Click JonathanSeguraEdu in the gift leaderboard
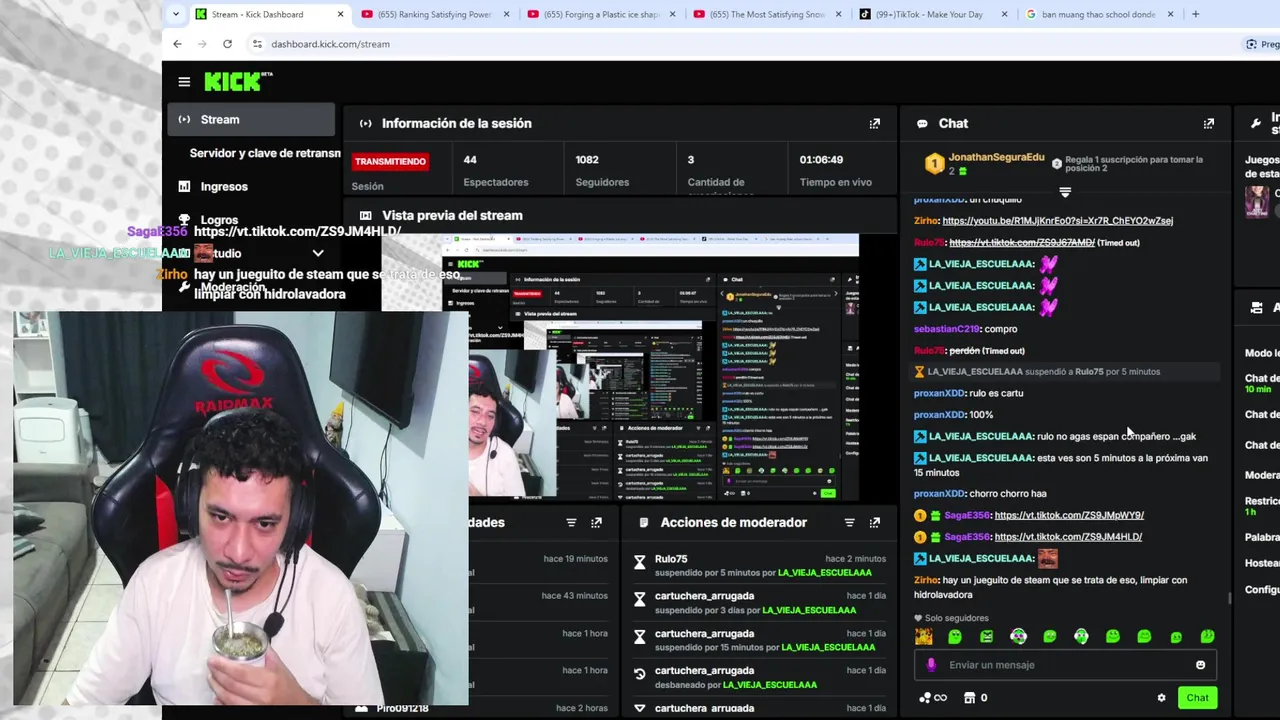1280x720 pixels. click(x=996, y=158)
